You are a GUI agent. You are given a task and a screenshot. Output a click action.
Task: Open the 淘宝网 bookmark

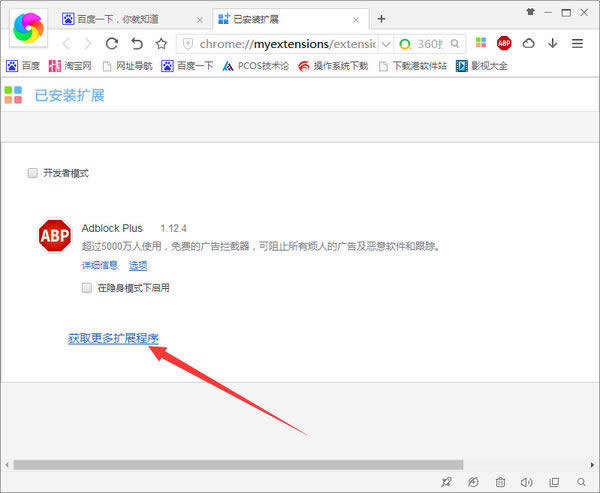tap(70, 66)
